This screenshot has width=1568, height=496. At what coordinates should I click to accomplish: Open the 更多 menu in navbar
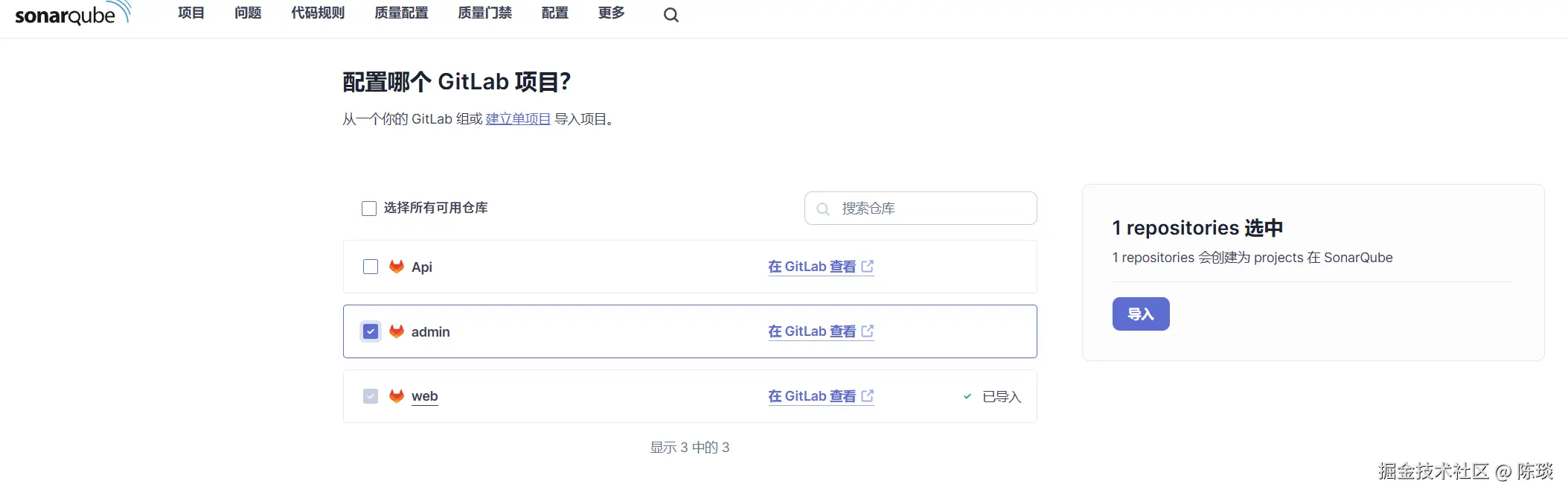click(x=611, y=13)
